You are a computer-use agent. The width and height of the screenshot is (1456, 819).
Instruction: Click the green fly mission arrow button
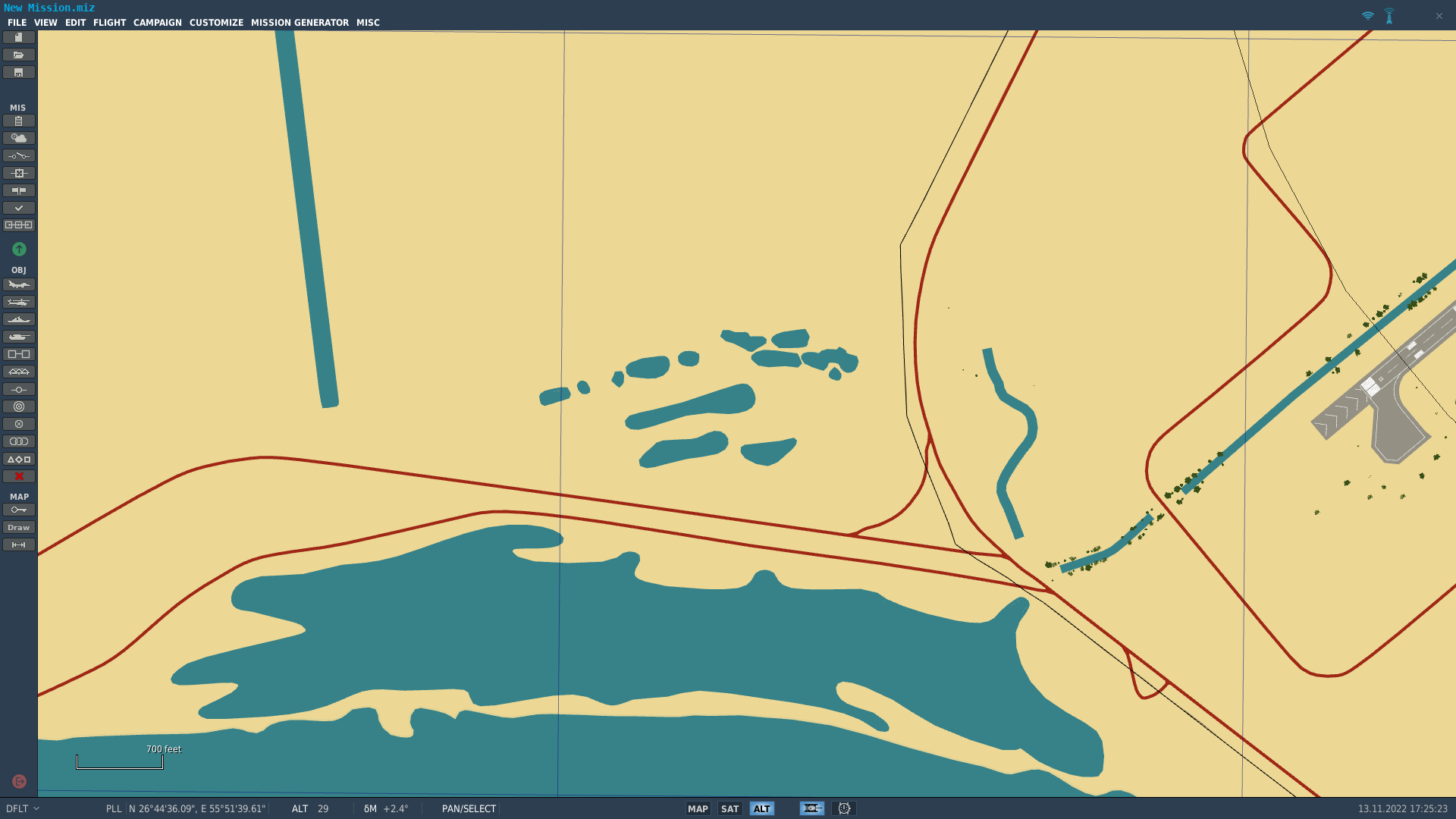click(19, 249)
